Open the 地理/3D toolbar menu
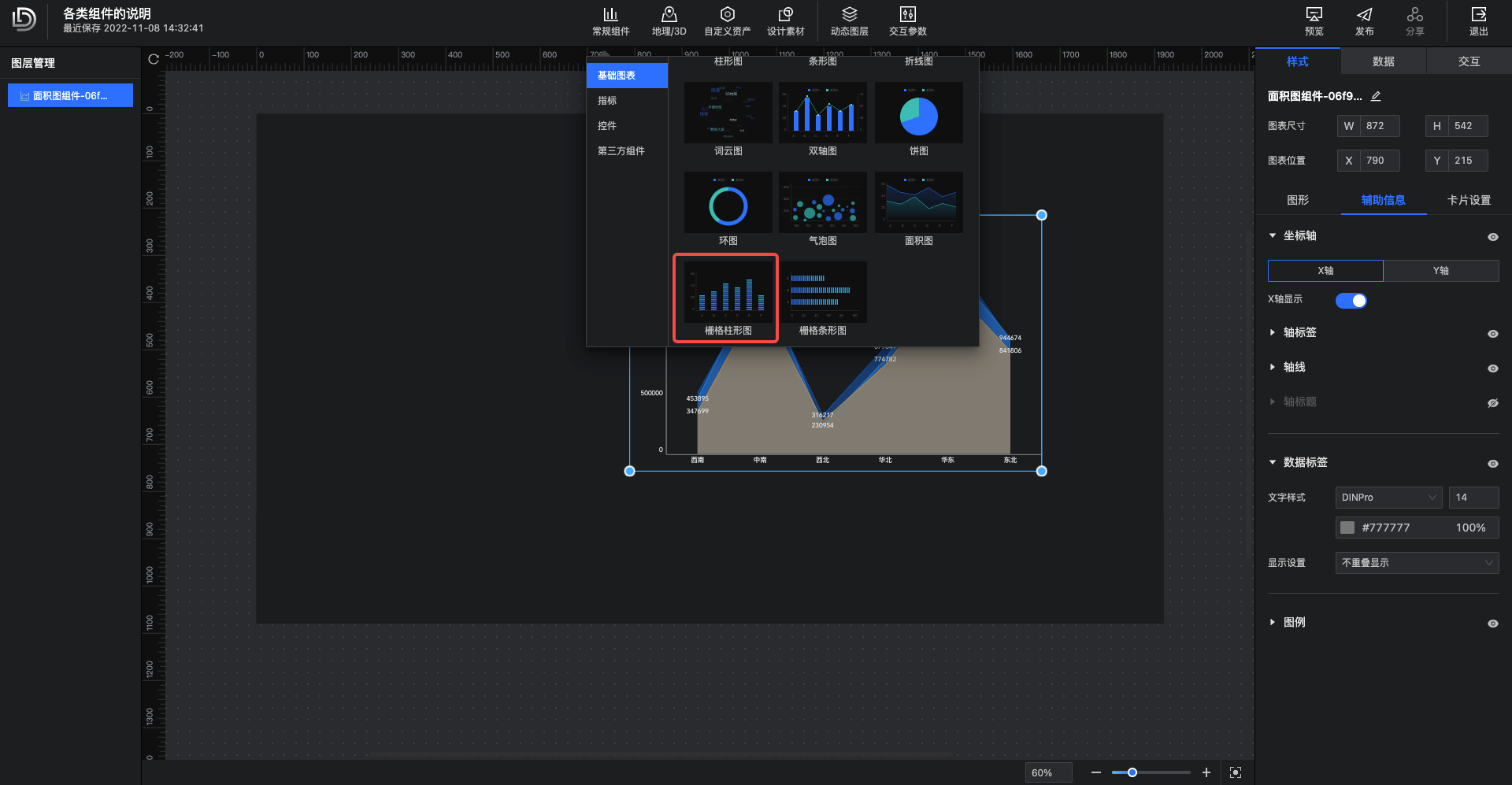Image resolution: width=1512 pixels, height=785 pixels. 669,21
